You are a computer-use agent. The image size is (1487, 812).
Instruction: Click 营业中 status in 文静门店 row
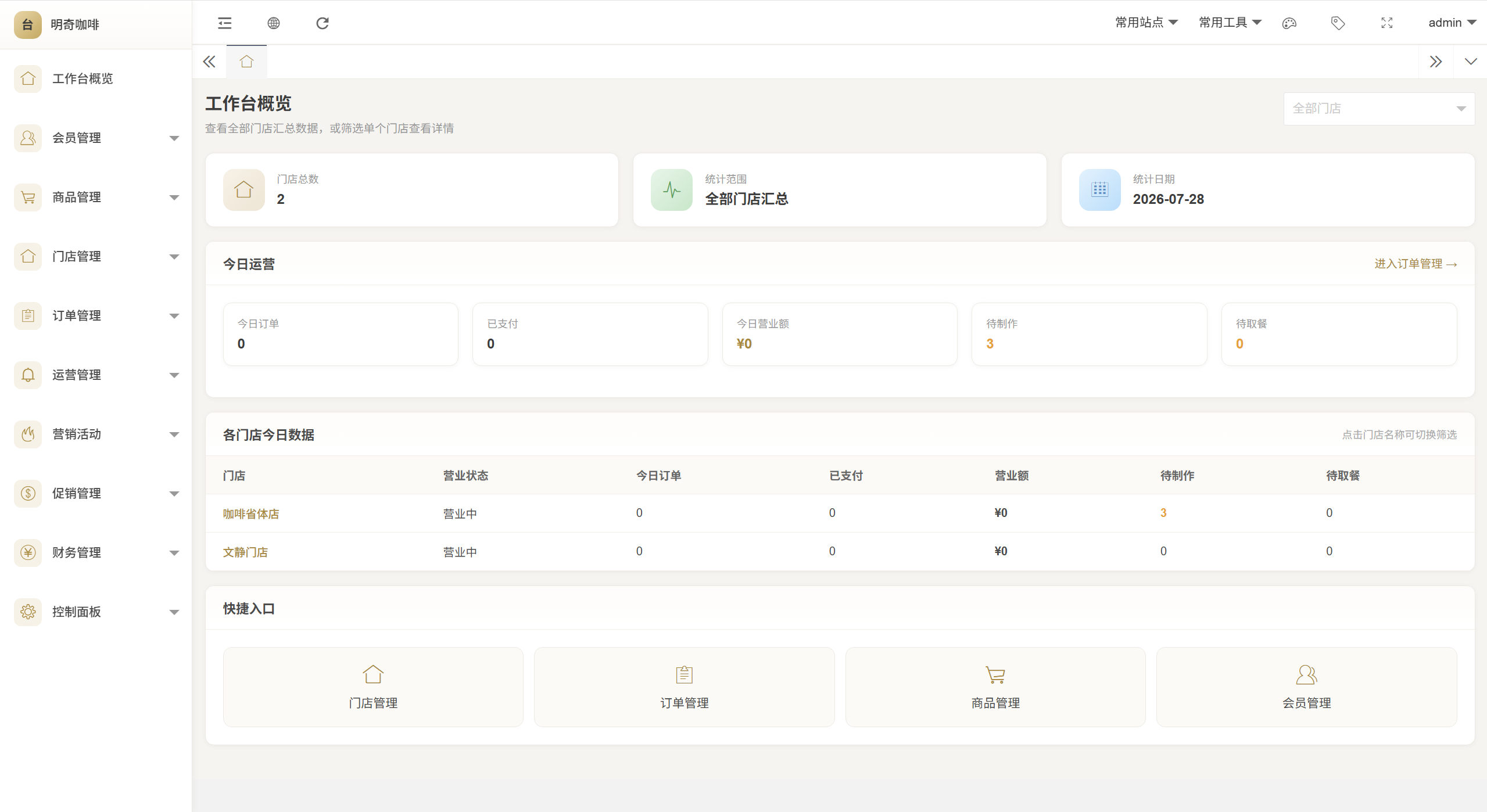click(460, 552)
